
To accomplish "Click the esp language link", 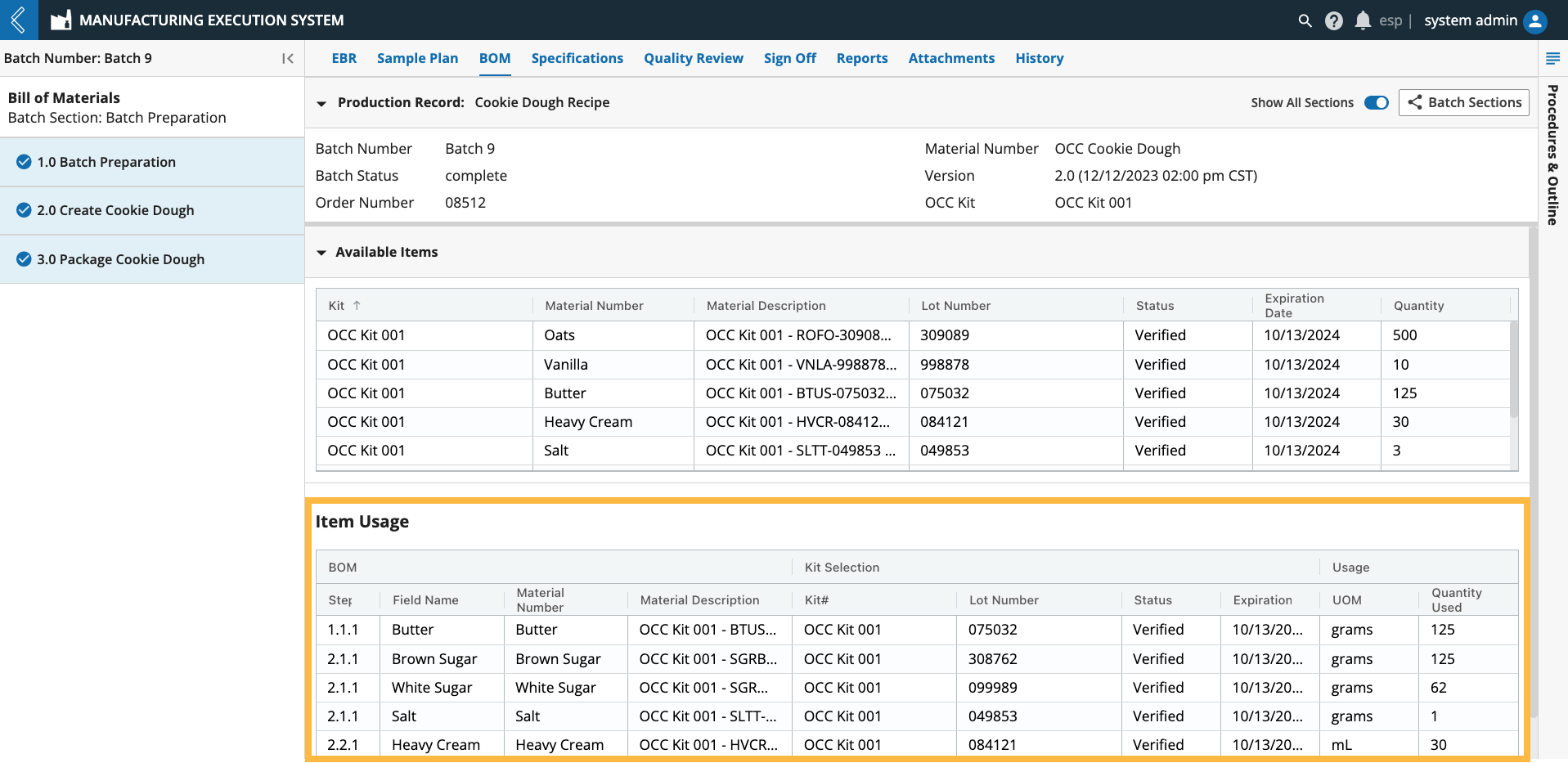I will click(1391, 20).
